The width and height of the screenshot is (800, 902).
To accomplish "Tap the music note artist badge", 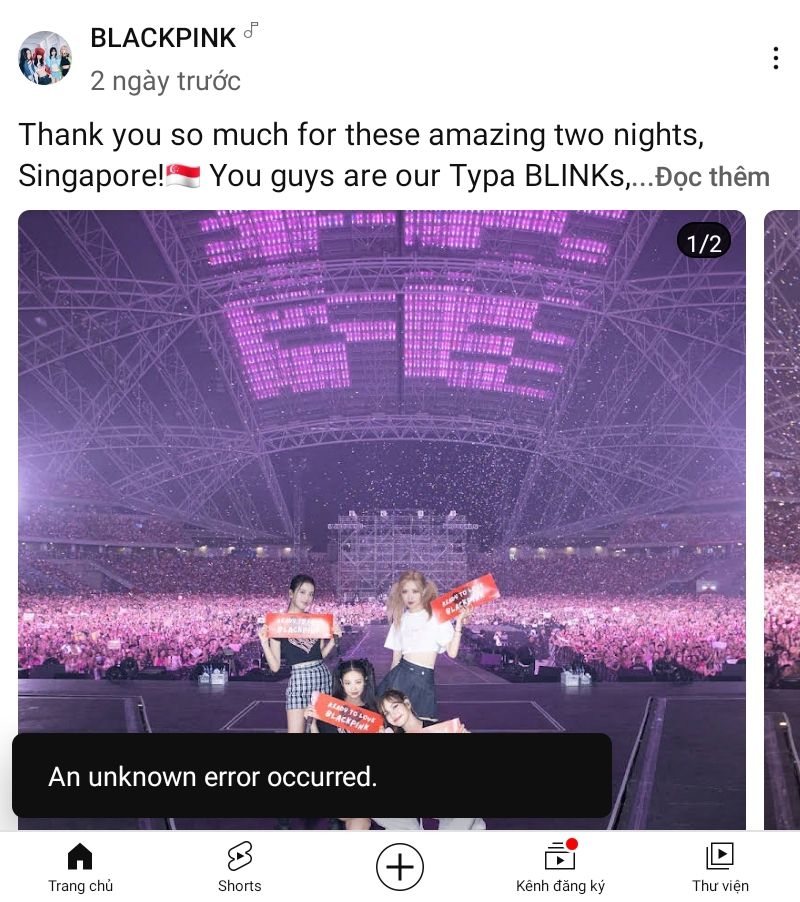I will (x=251, y=30).
